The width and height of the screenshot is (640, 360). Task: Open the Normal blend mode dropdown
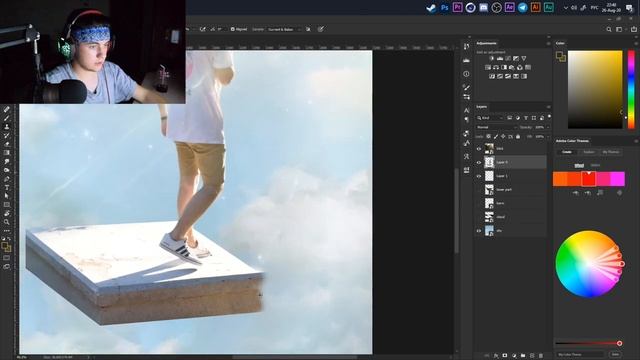coord(496,127)
